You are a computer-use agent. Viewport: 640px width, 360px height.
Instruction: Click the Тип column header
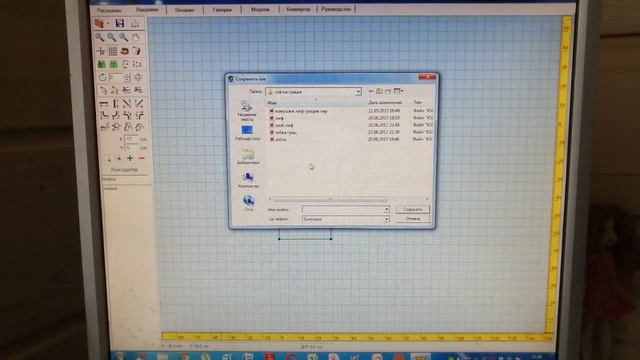[417, 102]
